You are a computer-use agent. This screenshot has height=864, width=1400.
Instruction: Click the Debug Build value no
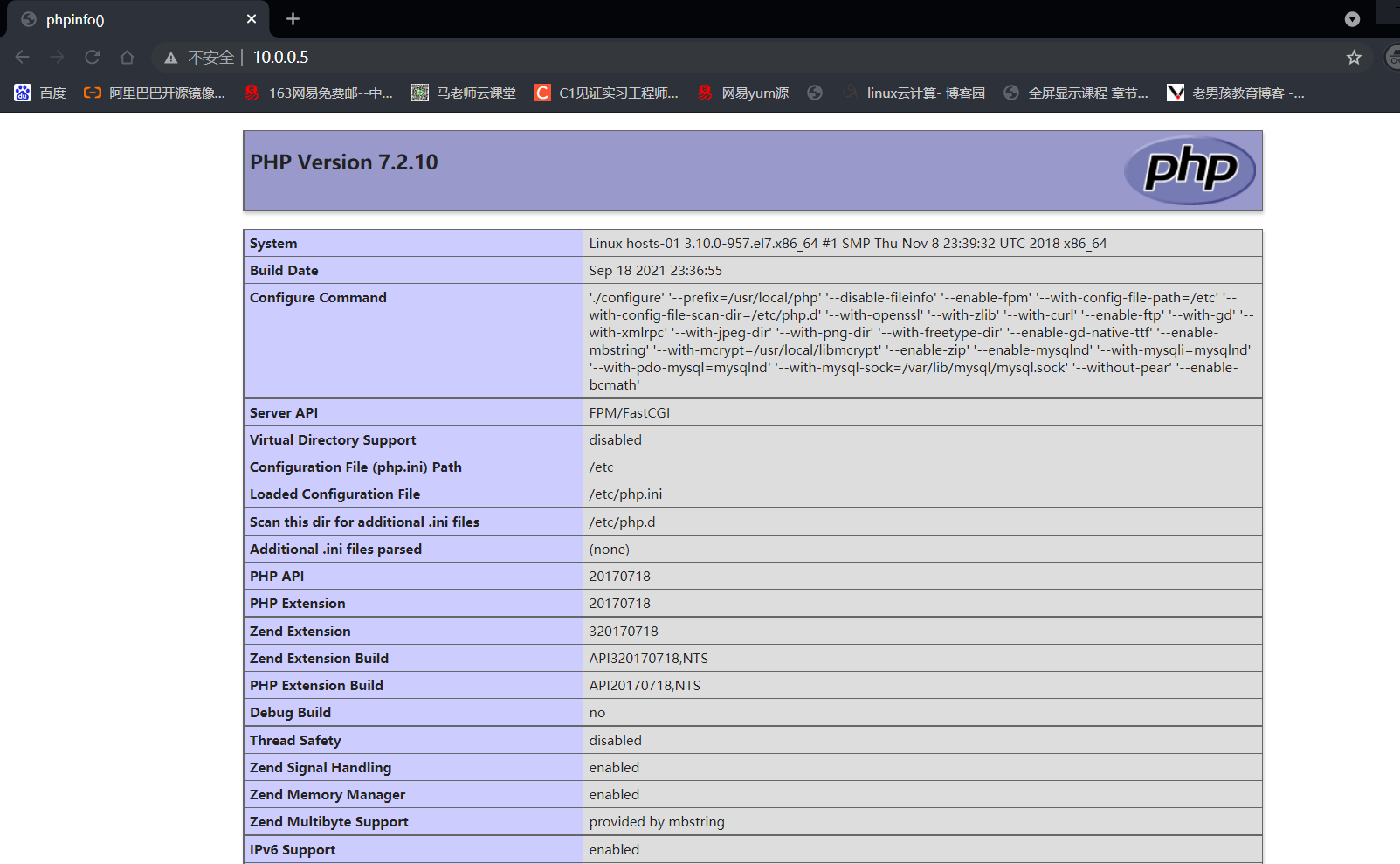tap(597, 713)
